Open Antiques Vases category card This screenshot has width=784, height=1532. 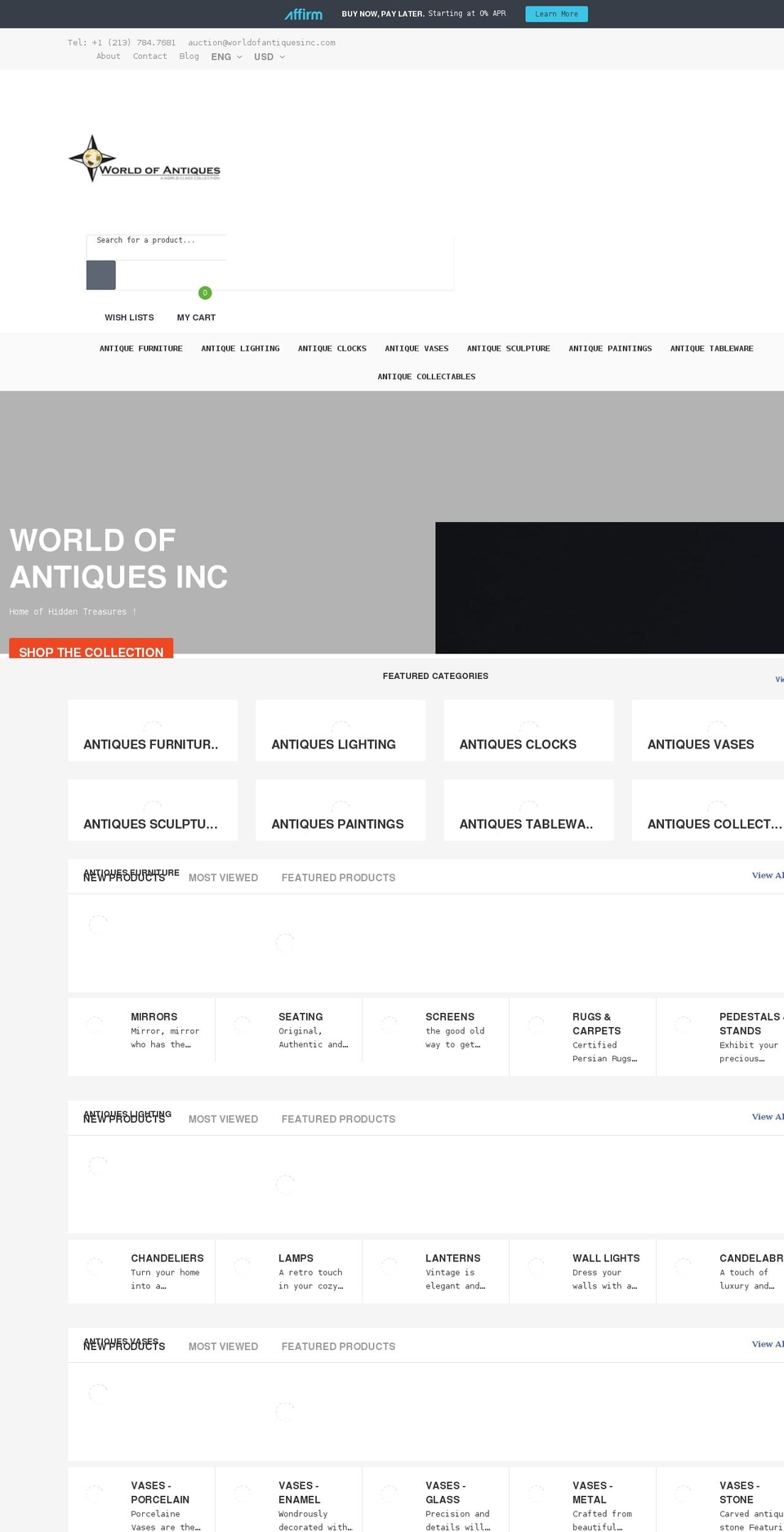(708, 730)
